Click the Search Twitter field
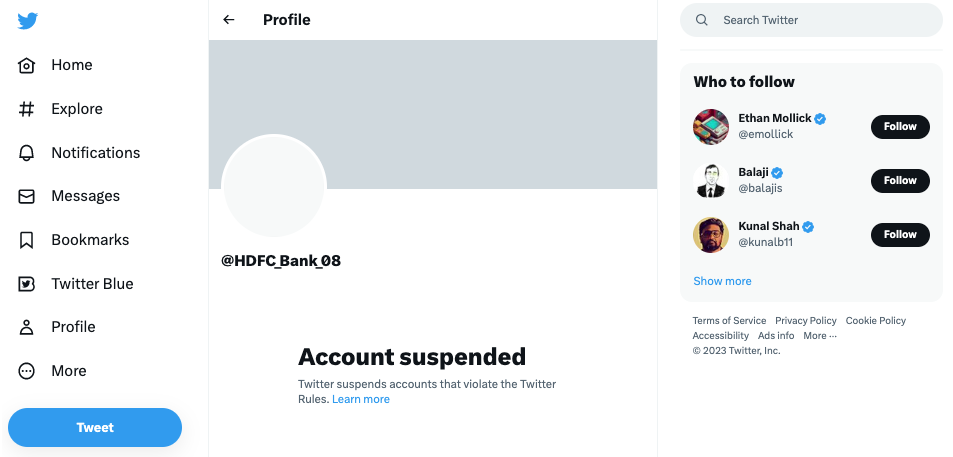This screenshot has width=953, height=457. click(x=820, y=20)
